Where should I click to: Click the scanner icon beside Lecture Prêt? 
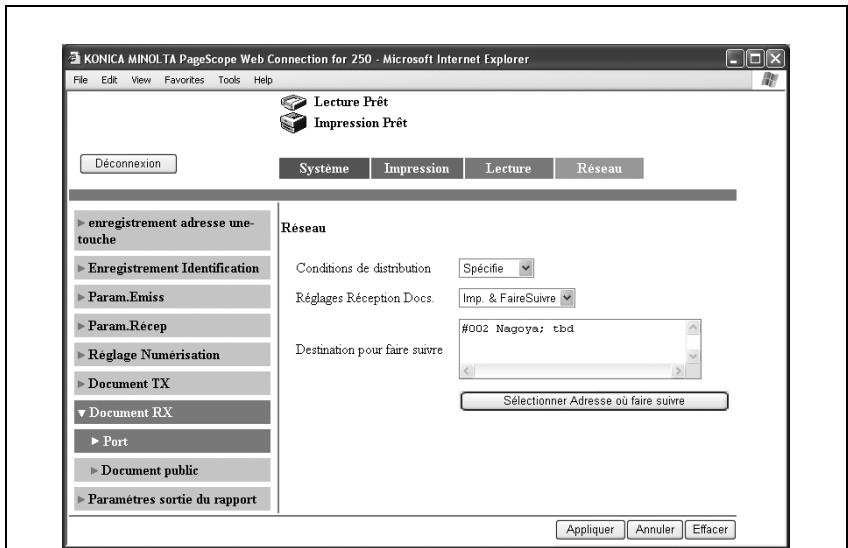(294, 102)
